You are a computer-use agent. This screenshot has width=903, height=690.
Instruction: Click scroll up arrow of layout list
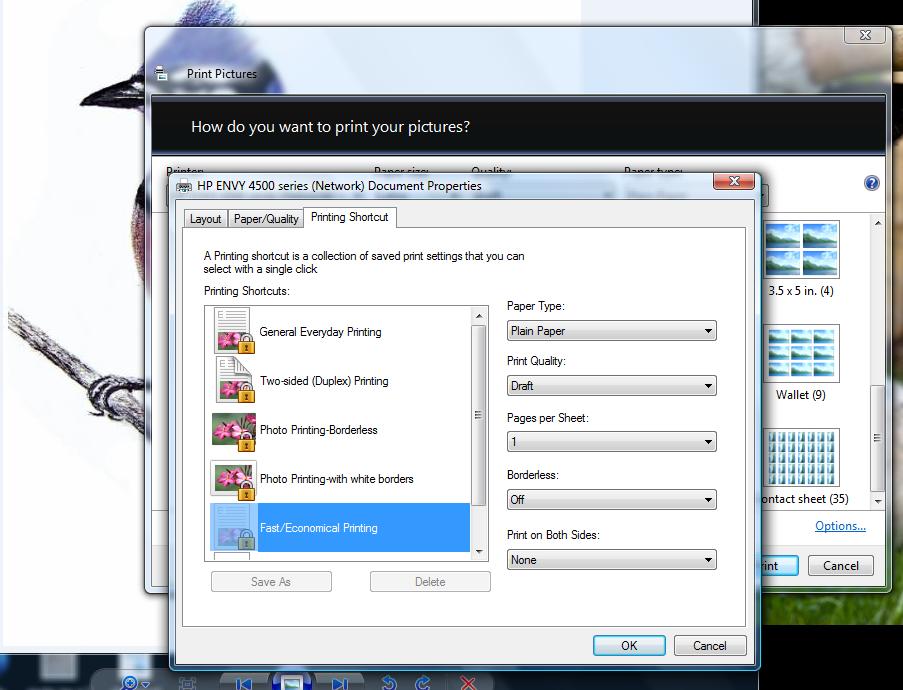(x=878, y=223)
